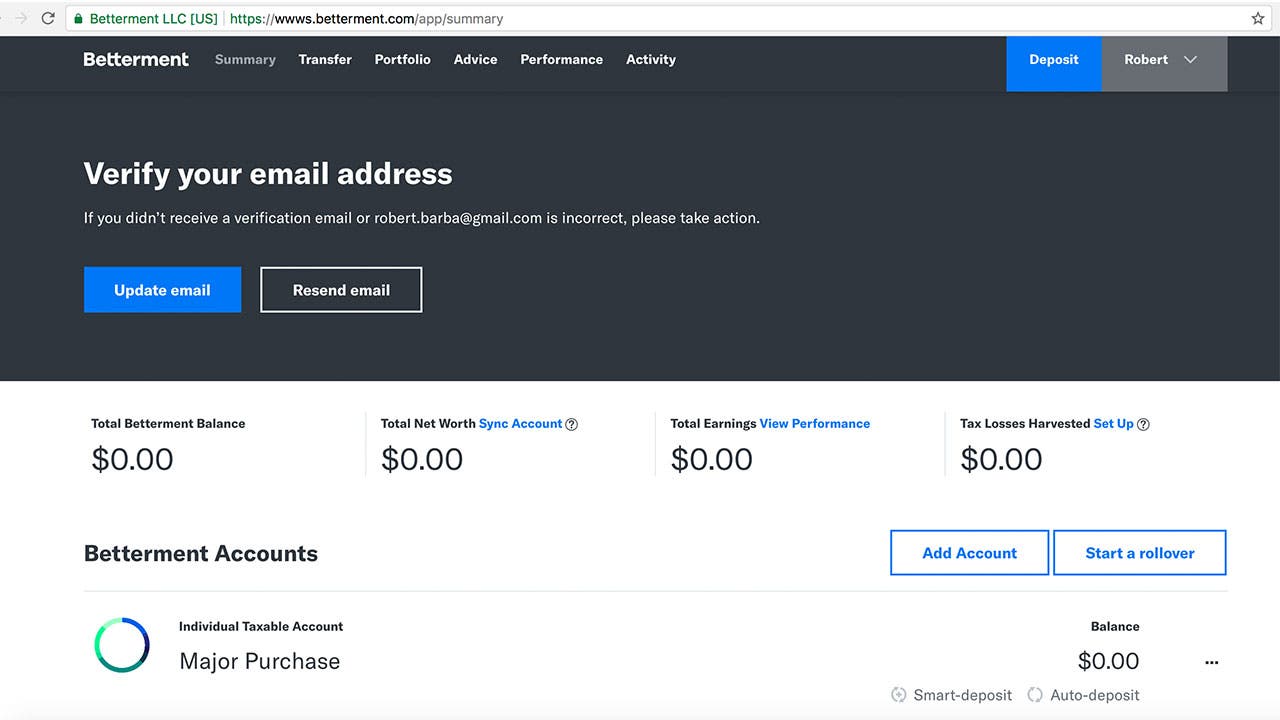Viewport: 1280px width, 720px height.
Task: Click the green lock security icon
Action: 78,18
